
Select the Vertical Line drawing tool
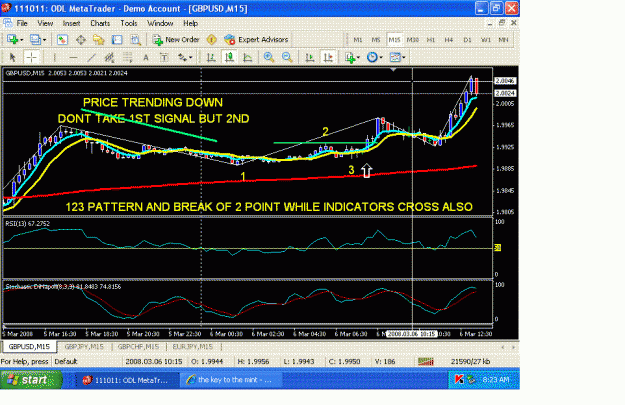pos(54,57)
